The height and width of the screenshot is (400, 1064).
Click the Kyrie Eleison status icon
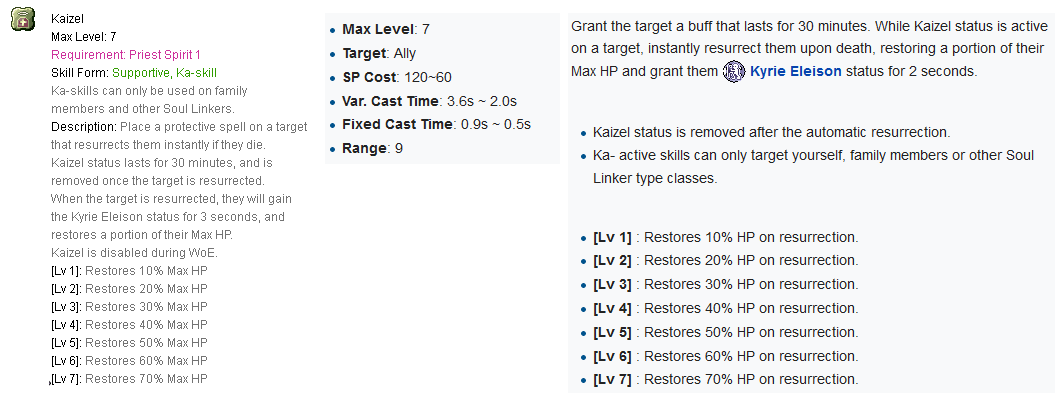coord(734,71)
